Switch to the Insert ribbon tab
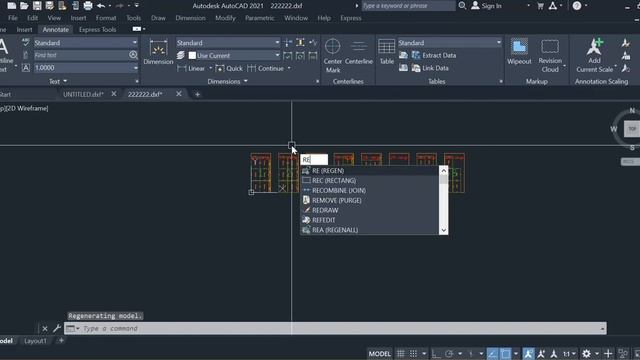 24,29
